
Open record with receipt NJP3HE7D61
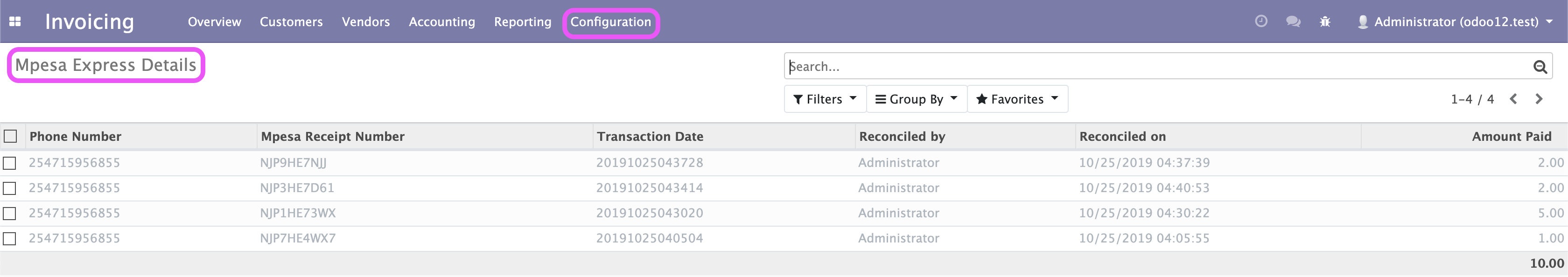(x=297, y=188)
